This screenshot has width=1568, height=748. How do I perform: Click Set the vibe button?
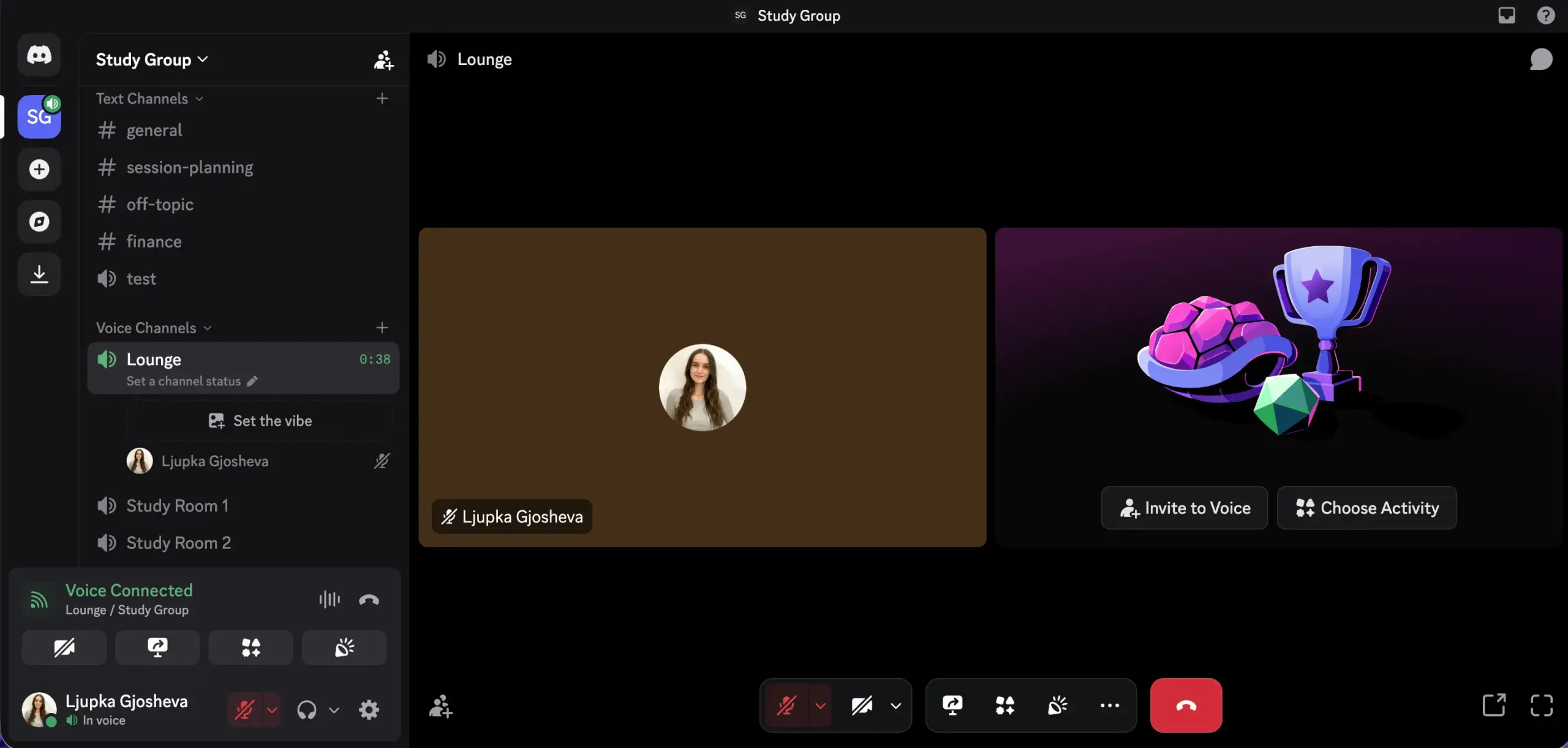(x=260, y=421)
